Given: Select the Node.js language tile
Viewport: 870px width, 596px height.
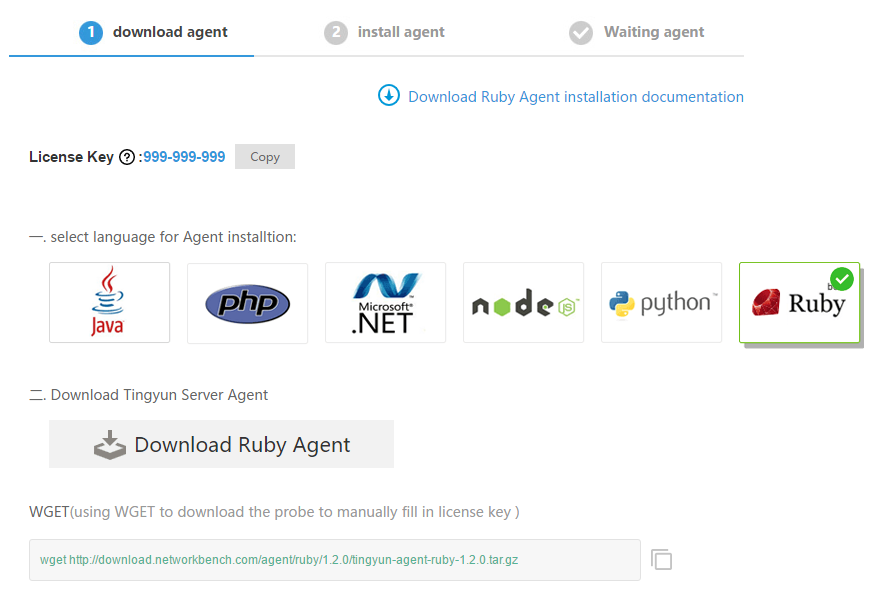Looking at the screenshot, I should (x=523, y=302).
